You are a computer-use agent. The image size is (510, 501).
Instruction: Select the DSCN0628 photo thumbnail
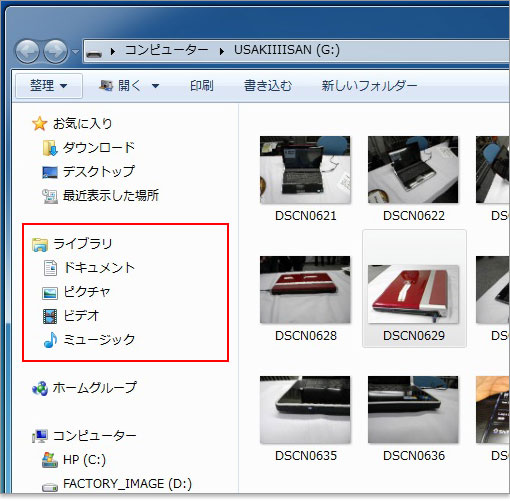tap(305, 290)
